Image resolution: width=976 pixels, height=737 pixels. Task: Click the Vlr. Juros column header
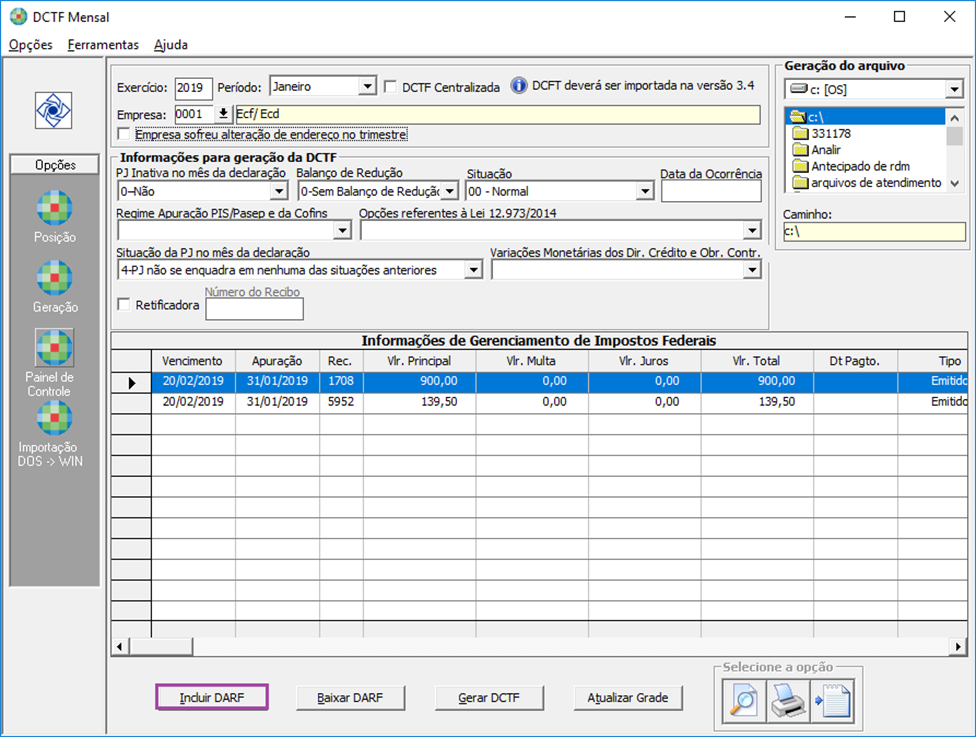point(644,361)
